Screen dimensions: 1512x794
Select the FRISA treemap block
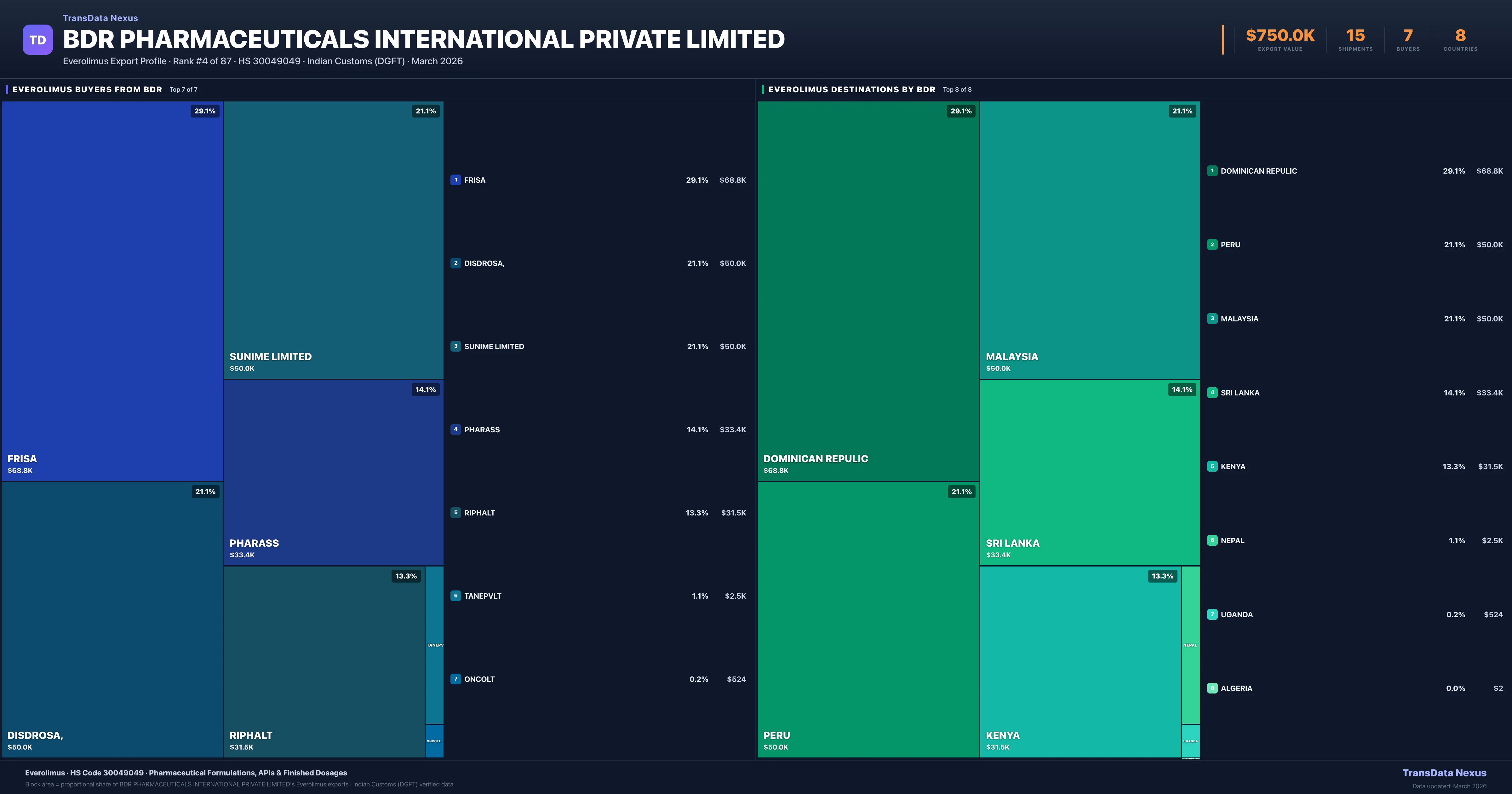click(112, 291)
